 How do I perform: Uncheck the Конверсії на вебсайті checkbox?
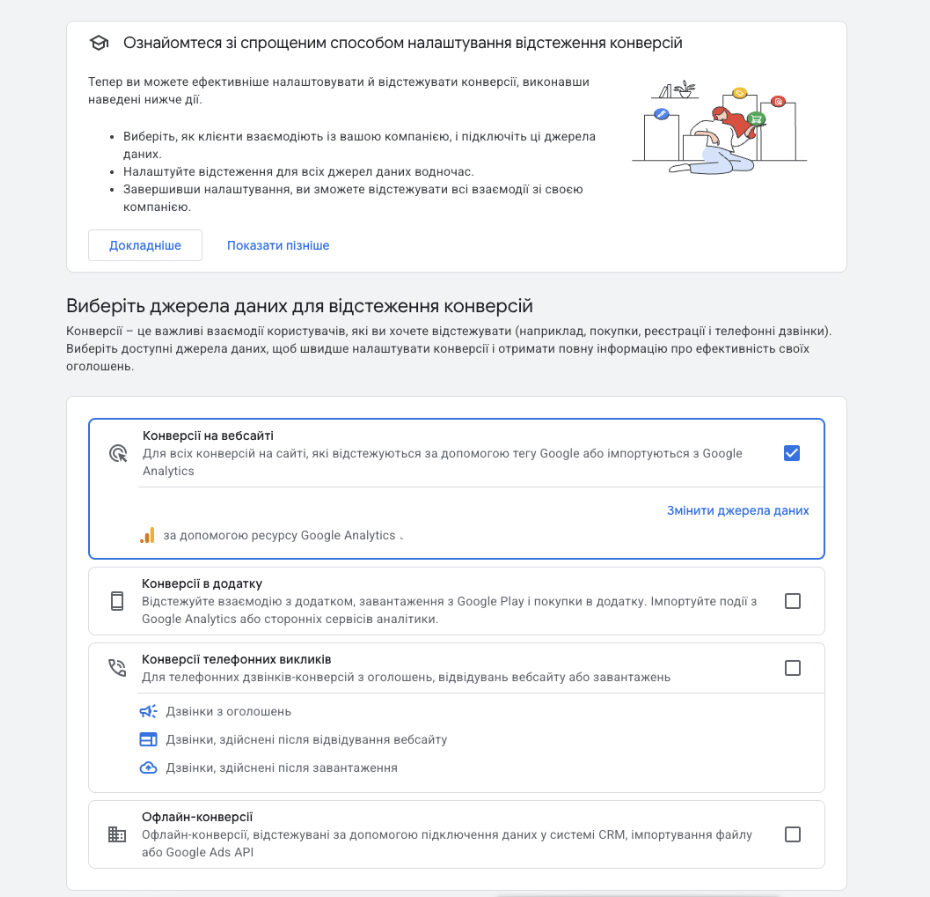[792, 453]
